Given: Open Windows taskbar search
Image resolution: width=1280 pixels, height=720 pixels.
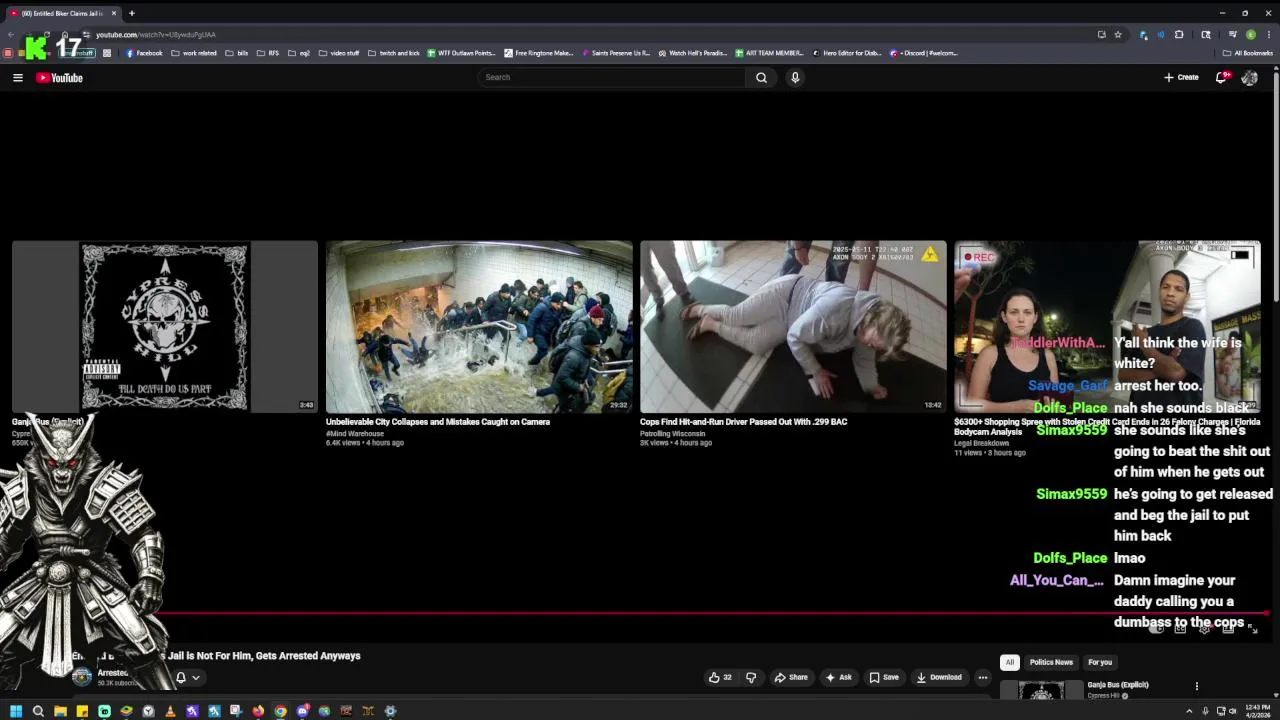Looking at the screenshot, I should (38, 711).
